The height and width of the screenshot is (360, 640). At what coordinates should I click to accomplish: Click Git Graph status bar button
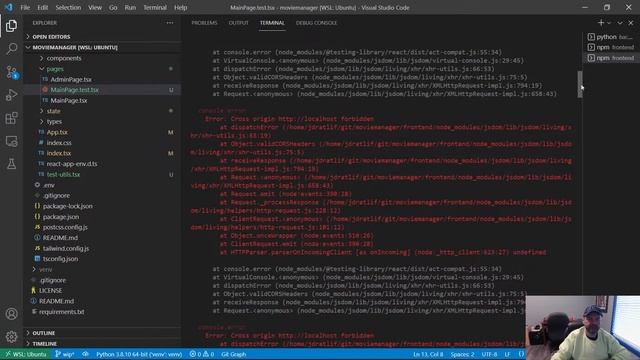234,354
